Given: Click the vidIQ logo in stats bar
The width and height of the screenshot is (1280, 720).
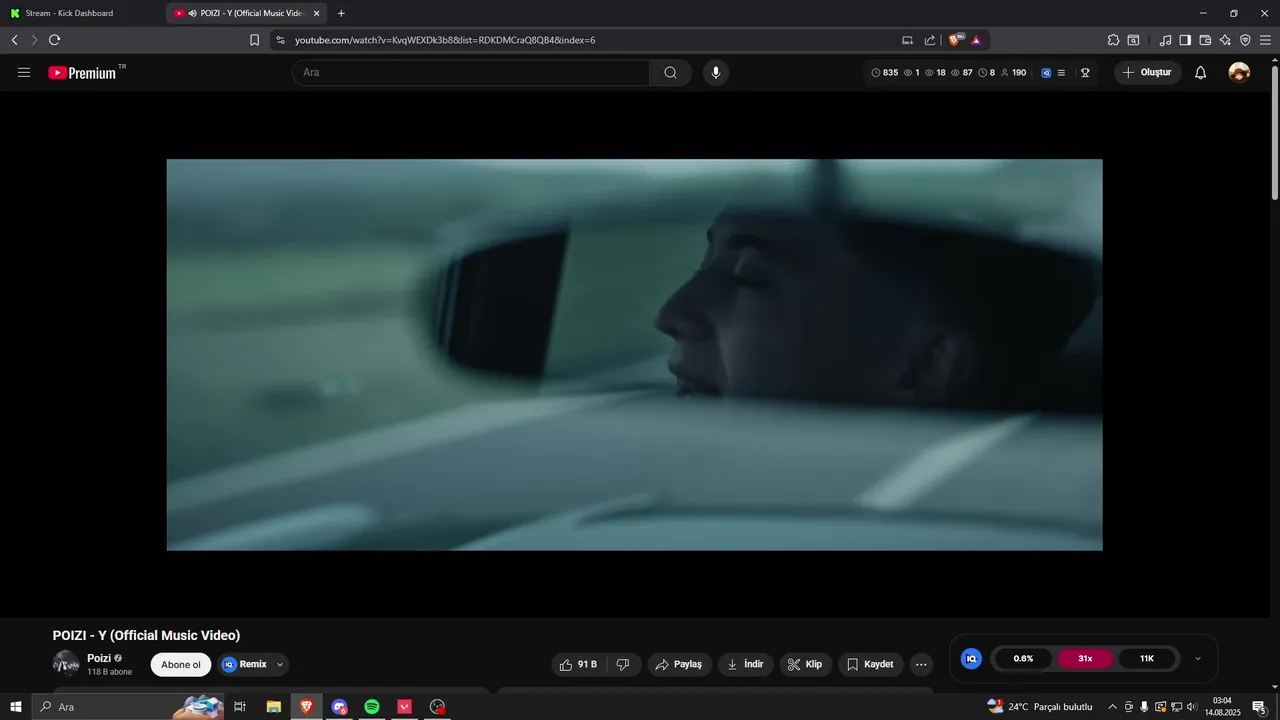Looking at the screenshot, I should pos(1046,73).
